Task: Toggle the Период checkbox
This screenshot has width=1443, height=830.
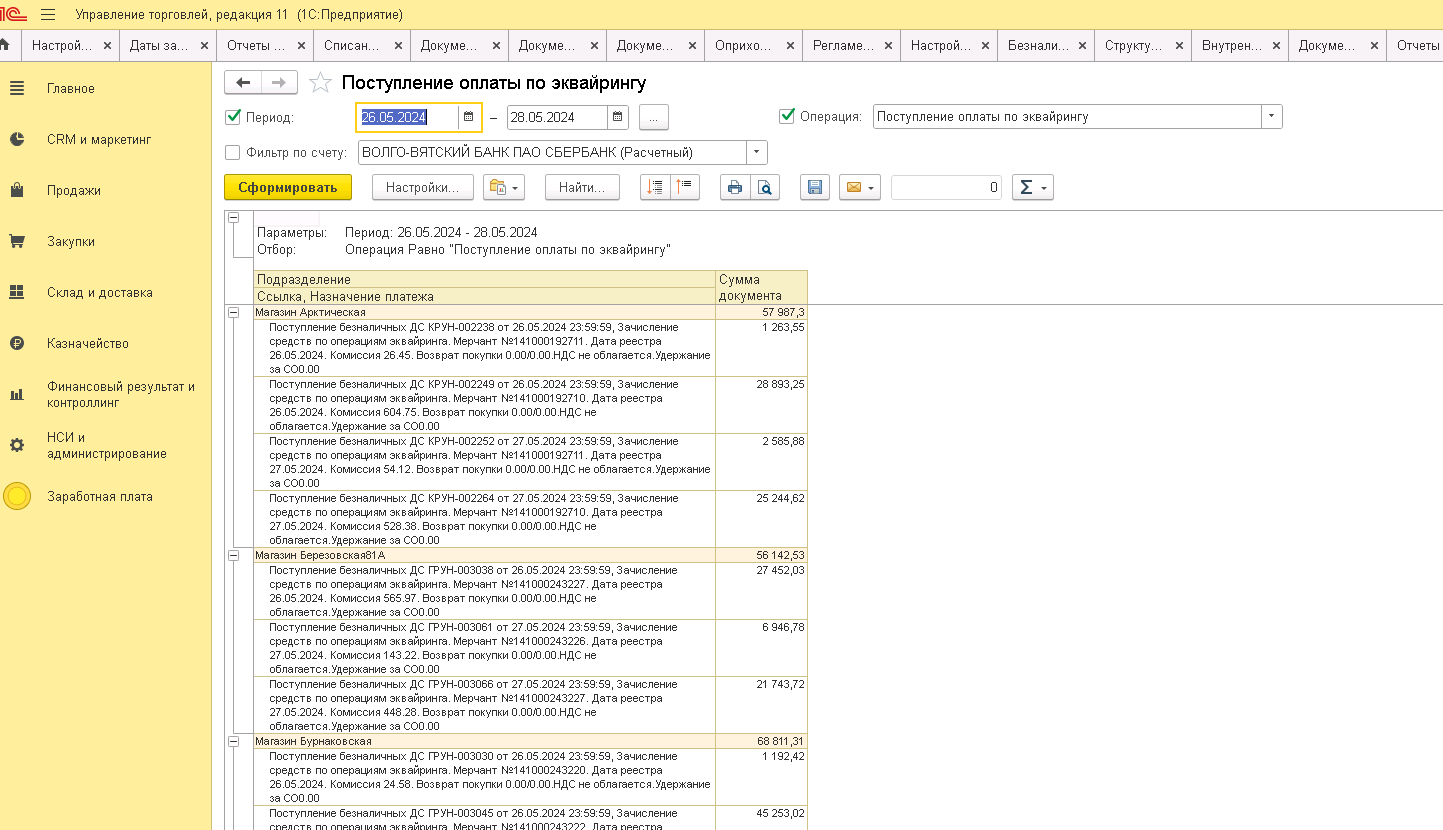Action: [233, 117]
